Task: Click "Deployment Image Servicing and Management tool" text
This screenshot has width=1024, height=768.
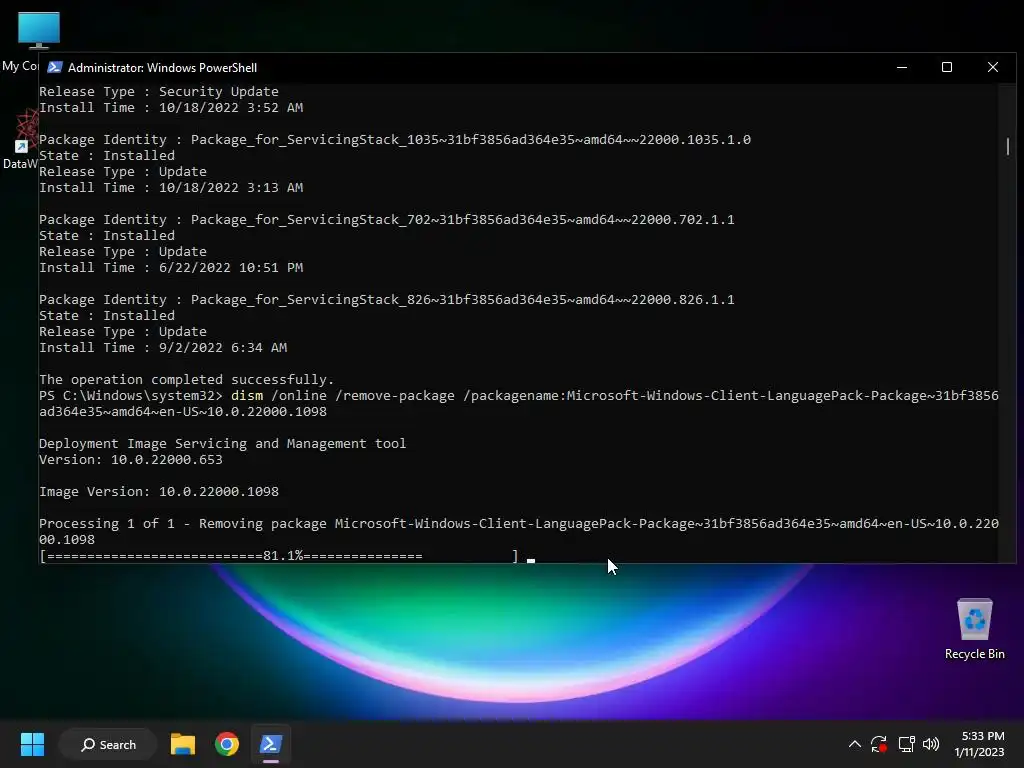Action: tap(223, 443)
